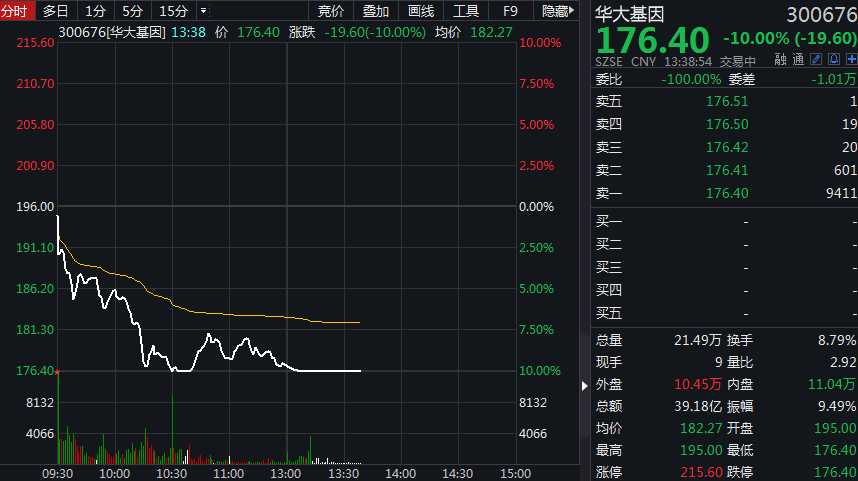This screenshot has height=481, width=858.
Task: Click the 买五 bid row label
Action: [609, 314]
